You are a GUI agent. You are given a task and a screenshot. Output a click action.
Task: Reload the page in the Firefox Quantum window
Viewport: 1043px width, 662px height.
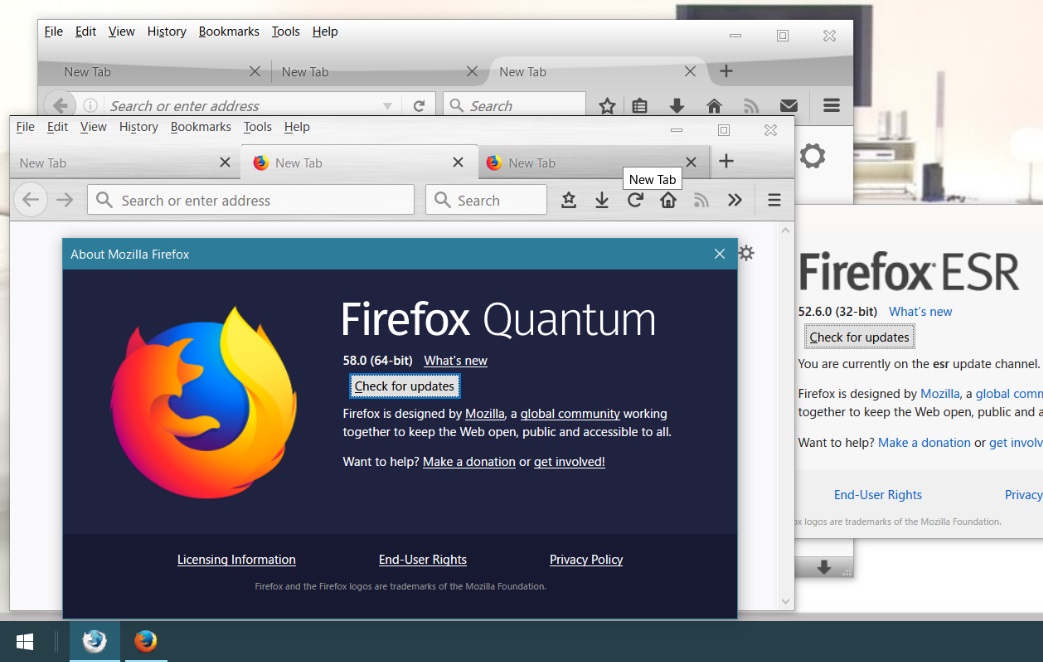point(635,200)
